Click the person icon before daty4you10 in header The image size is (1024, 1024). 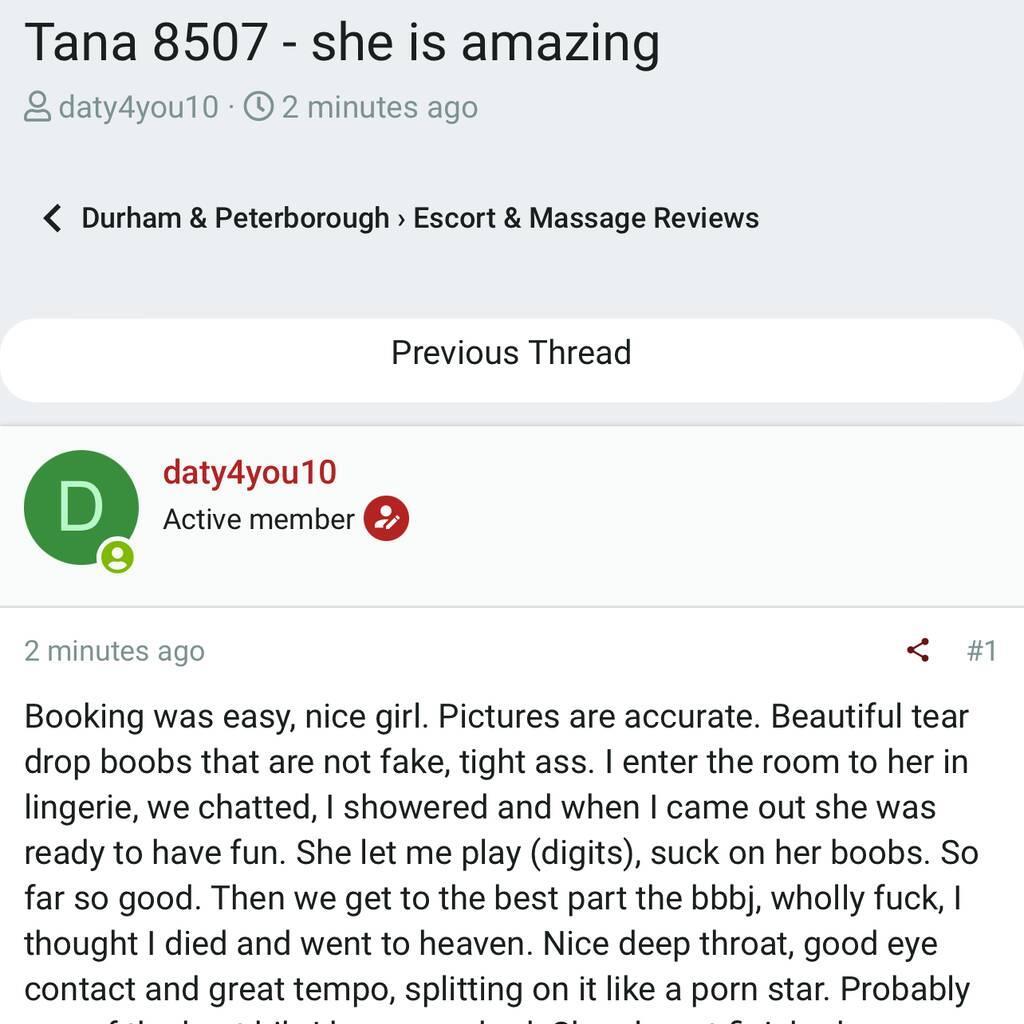point(36,106)
